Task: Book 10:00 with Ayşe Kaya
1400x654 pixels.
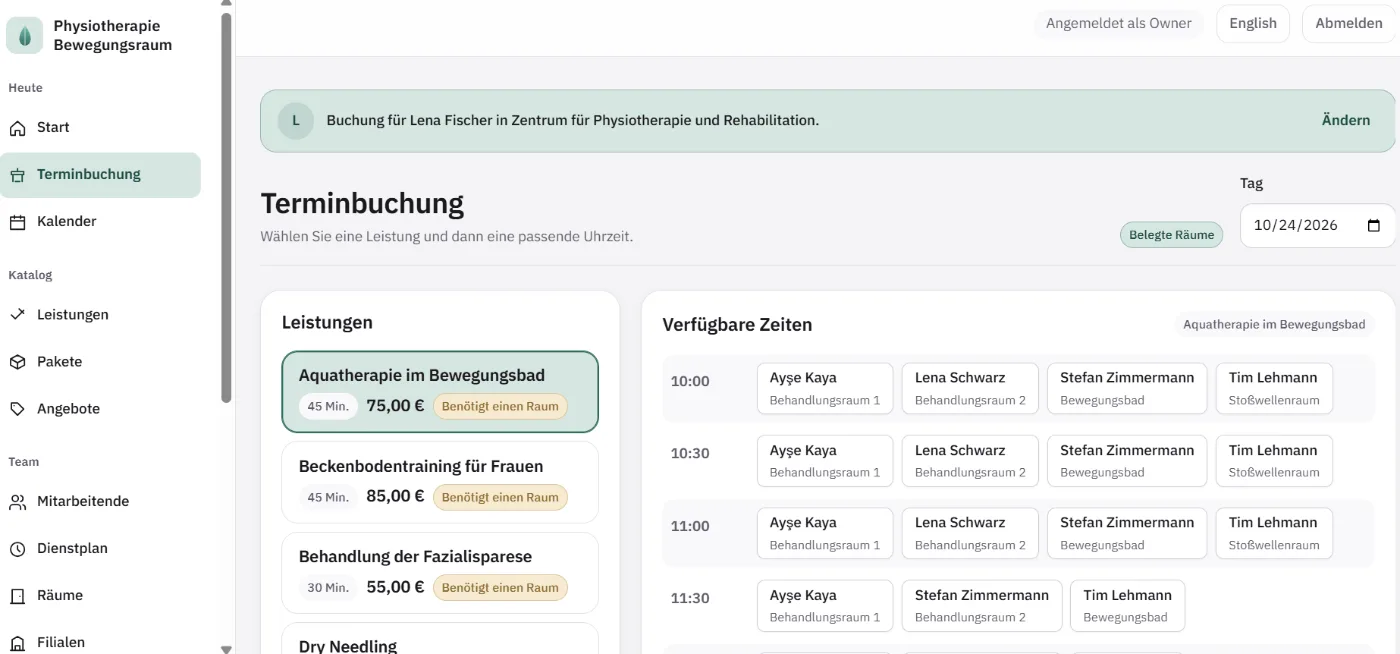Action: point(825,388)
